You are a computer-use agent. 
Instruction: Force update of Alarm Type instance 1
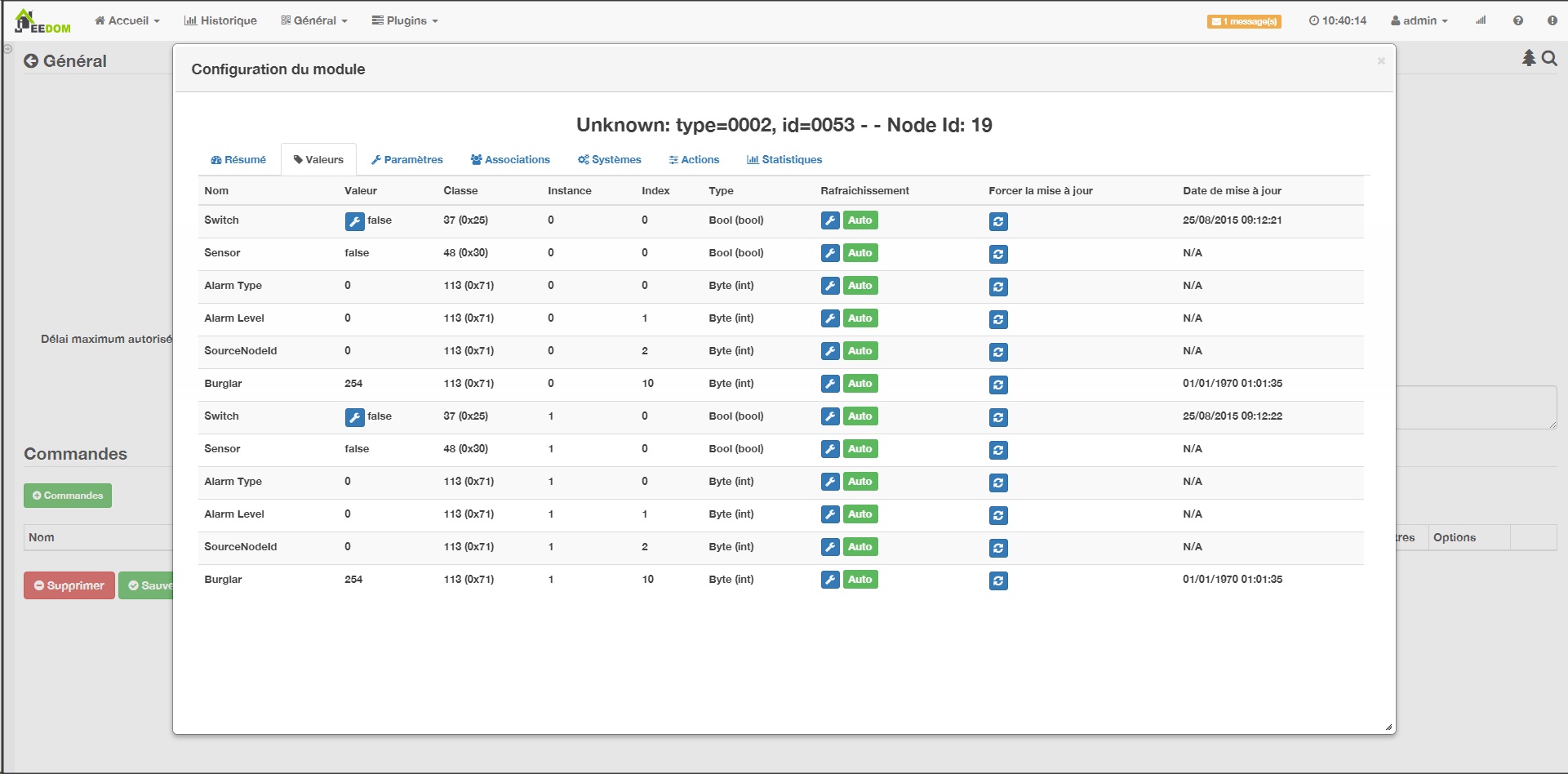click(x=998, y=483)
